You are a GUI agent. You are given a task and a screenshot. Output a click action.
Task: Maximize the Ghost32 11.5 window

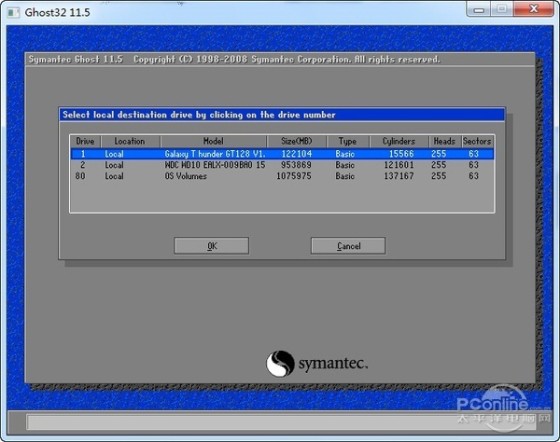click(502, 9)
